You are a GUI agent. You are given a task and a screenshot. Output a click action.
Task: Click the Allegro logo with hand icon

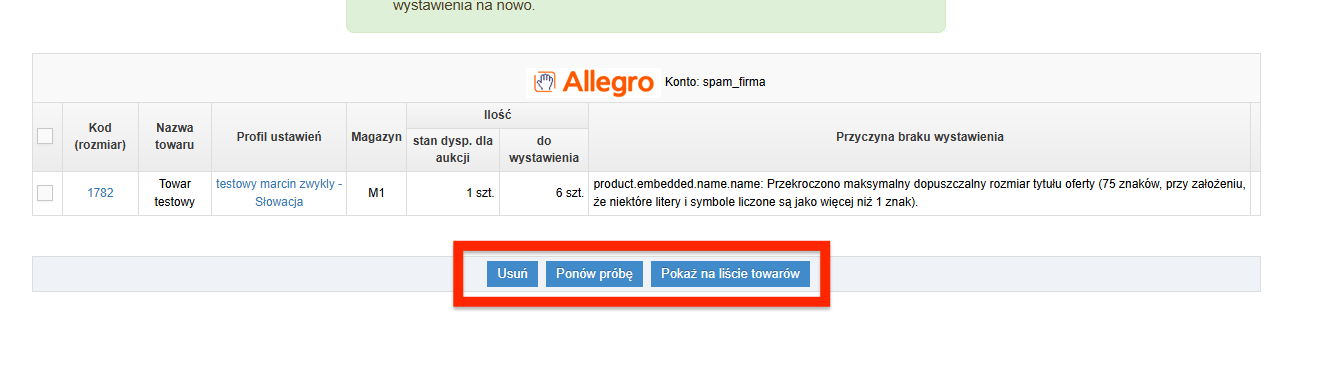tap(593, 82)
